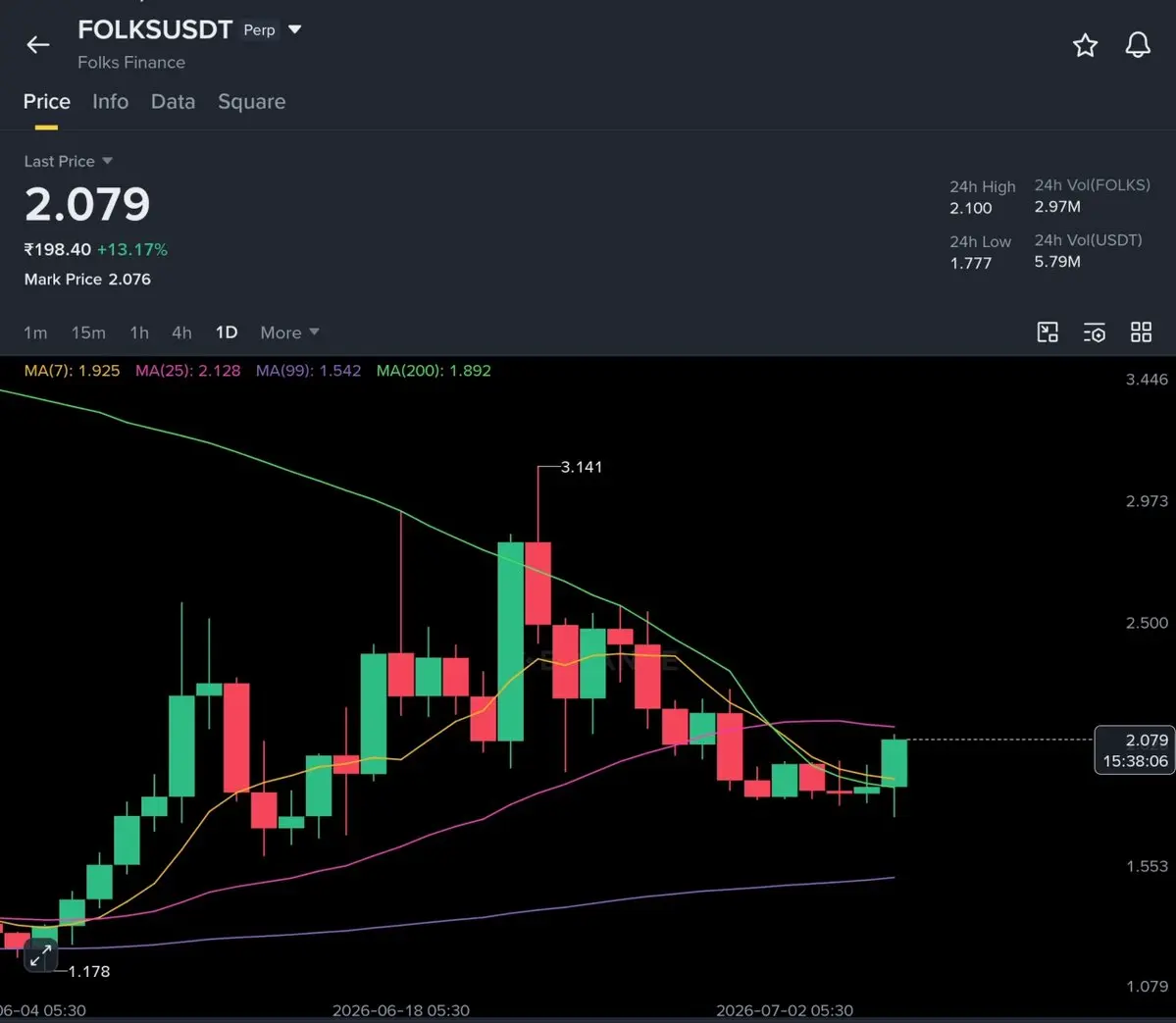The width and height of the screenshot is (1176, 1023).
Task: Click the 24h Low value 1.777
Action: (x=970, y=263)
